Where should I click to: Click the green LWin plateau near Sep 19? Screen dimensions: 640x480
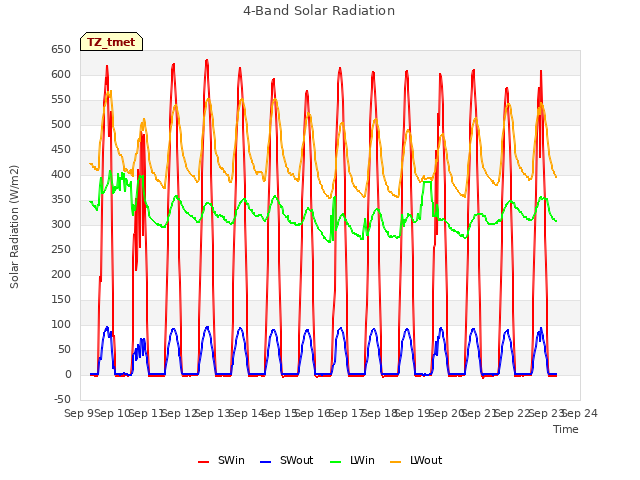427,182
